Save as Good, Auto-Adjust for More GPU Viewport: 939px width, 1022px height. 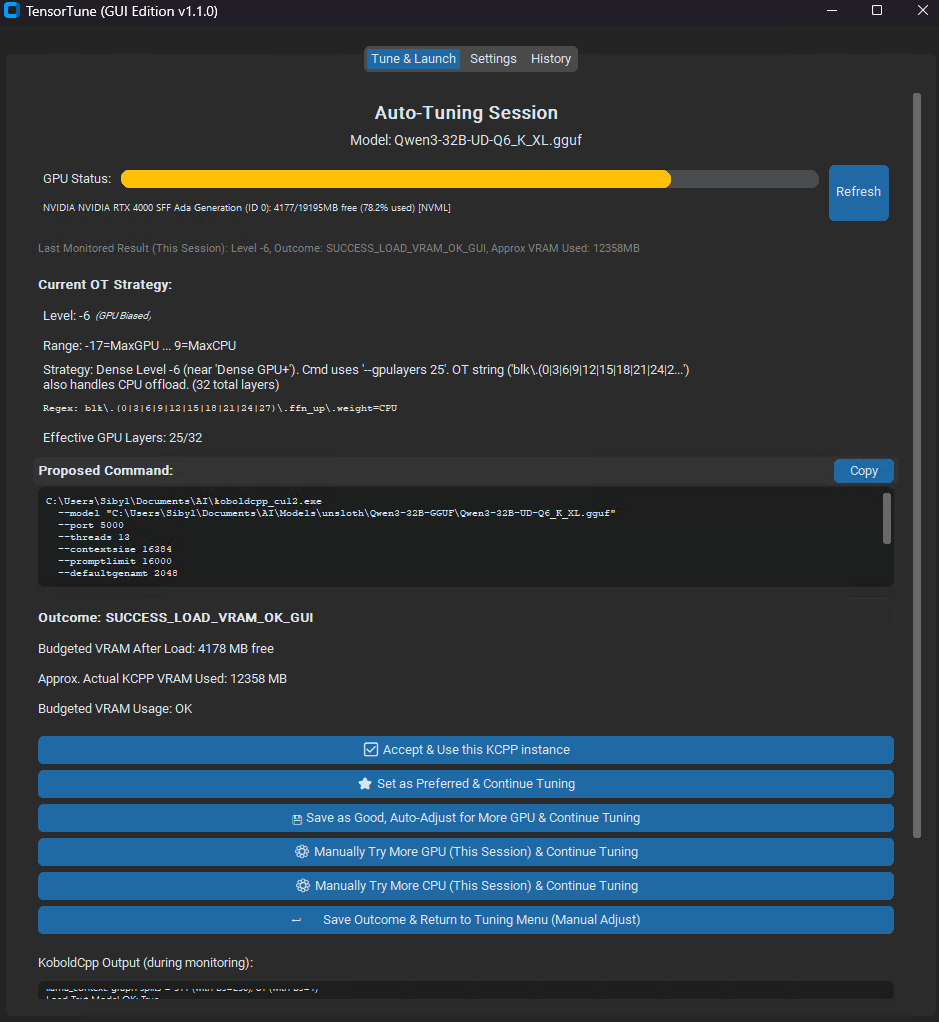(x=465, y=817)
